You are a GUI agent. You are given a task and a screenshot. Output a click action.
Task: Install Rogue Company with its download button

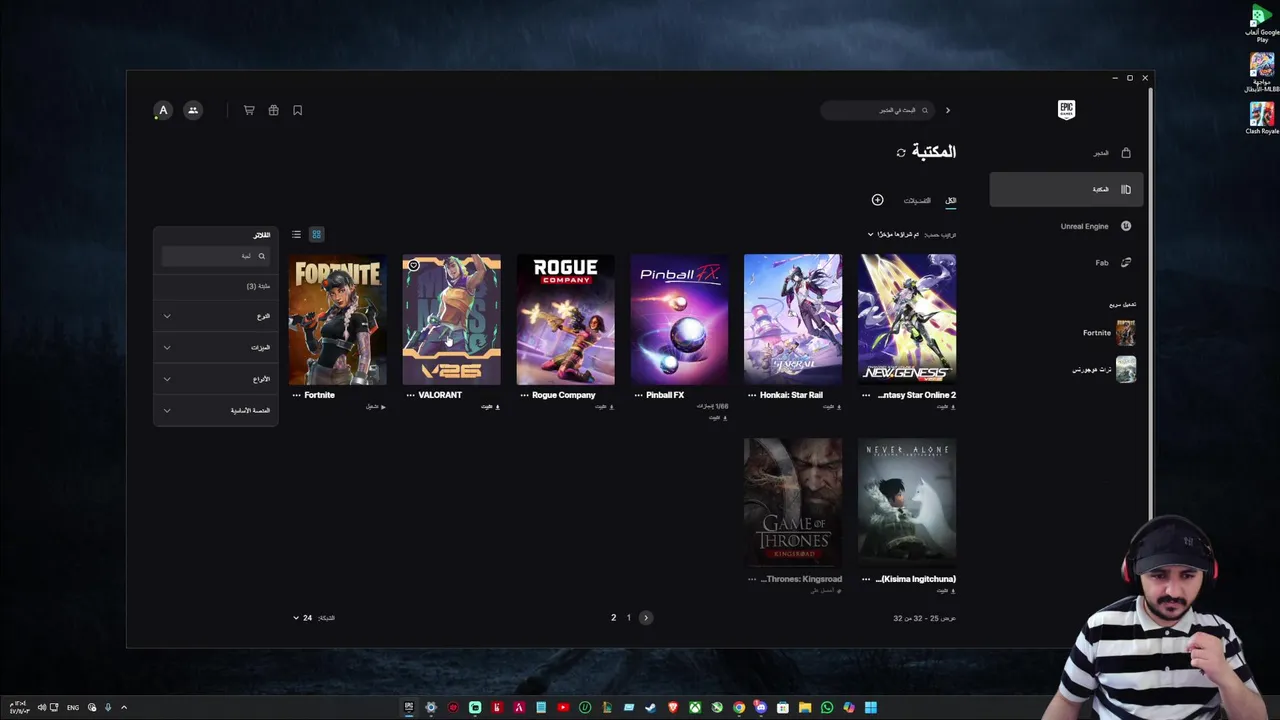[x=604, y=407]
